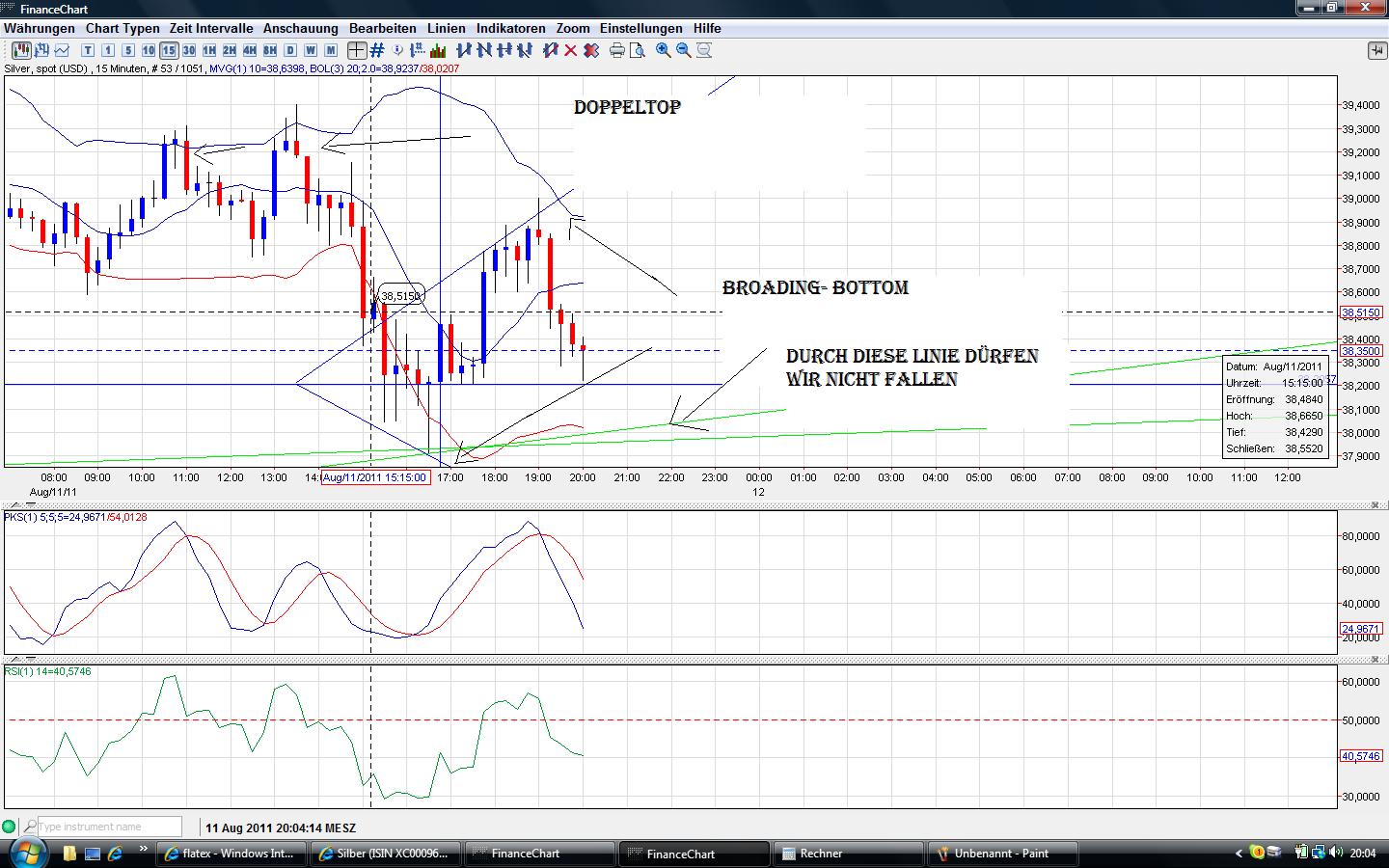Switch to daily interval D
This screenshot has height=868, width=1389.
tap(290, 50)
